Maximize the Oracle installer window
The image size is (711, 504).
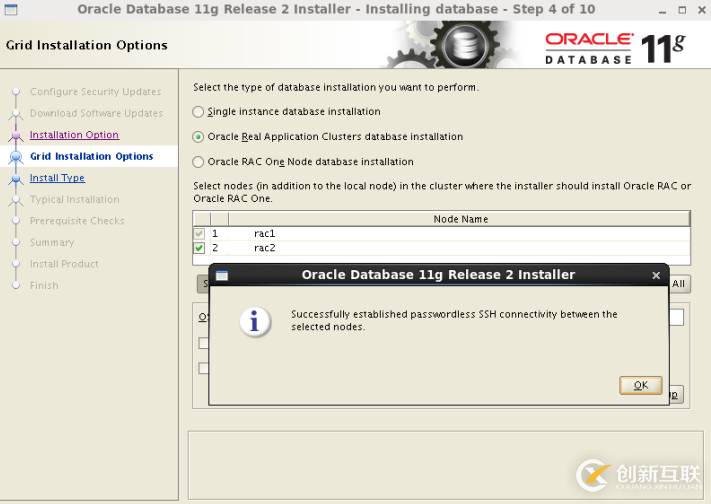[682, 10]
